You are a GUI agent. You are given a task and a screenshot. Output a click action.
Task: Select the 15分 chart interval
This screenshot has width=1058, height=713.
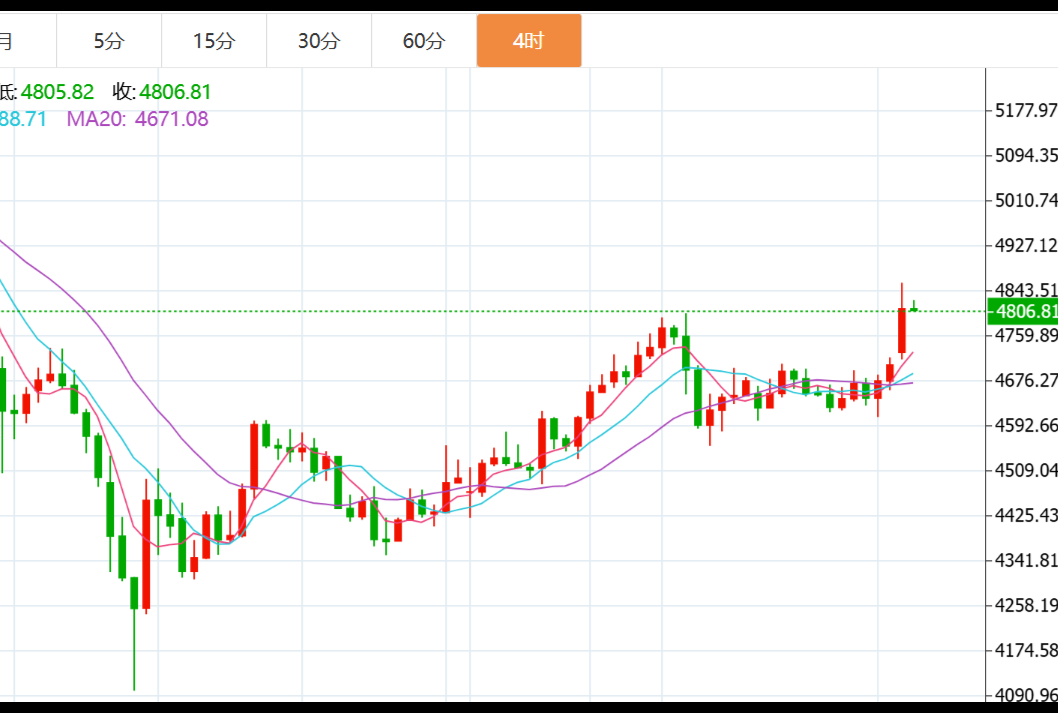pyautogui.click(x=214, y=41)
